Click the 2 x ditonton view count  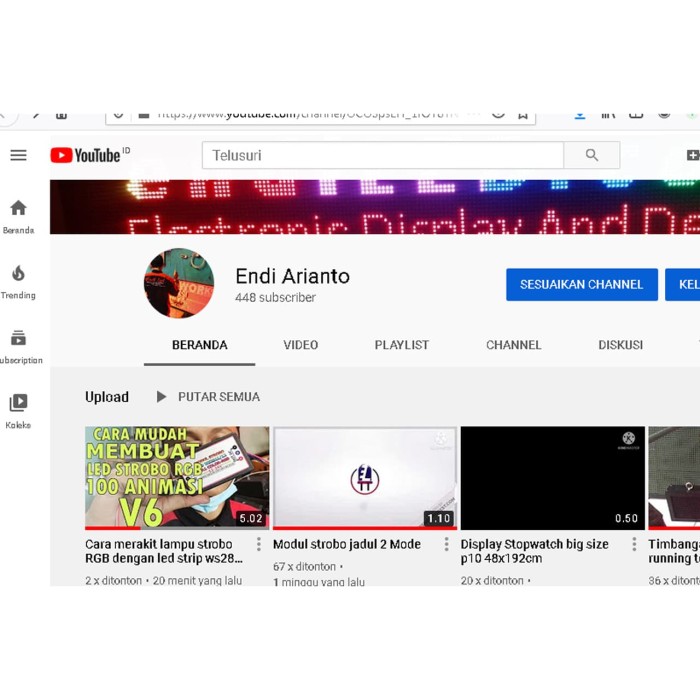coord(113,581)
